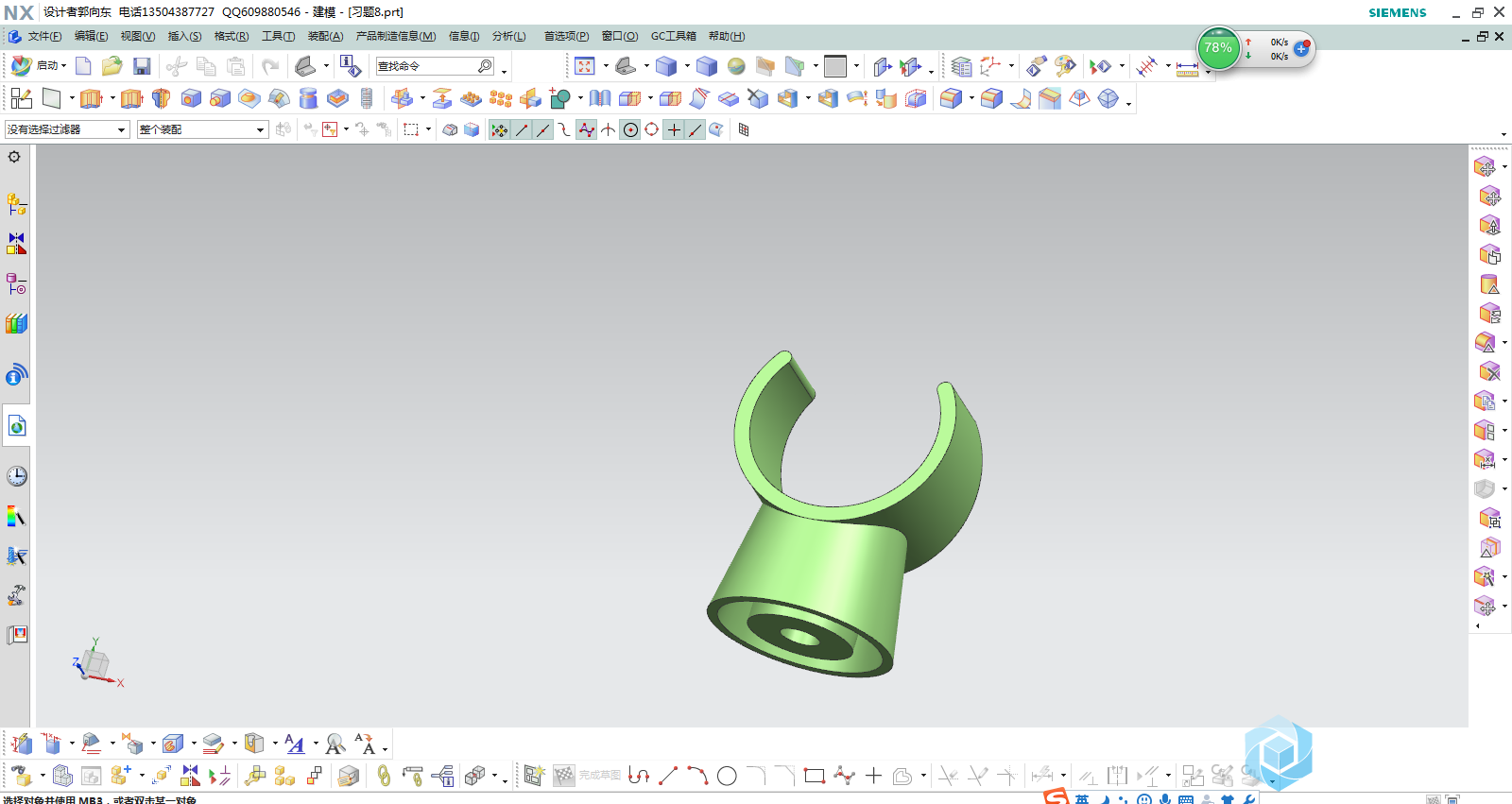Click the Unite boolean icon
Screen dimensions: 1512x804
(559, 98)
